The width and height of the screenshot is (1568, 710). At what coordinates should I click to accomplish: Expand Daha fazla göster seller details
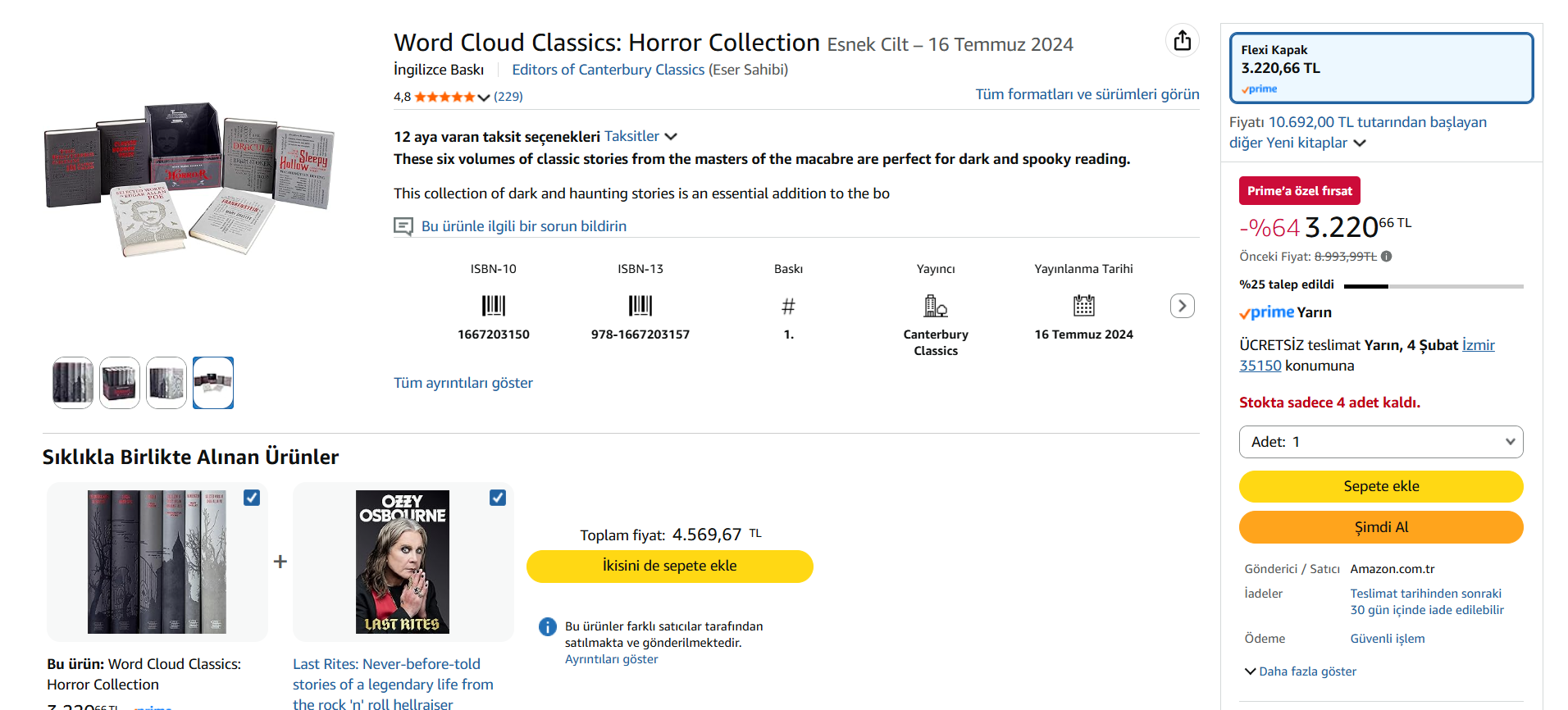tap(1301, 671)
